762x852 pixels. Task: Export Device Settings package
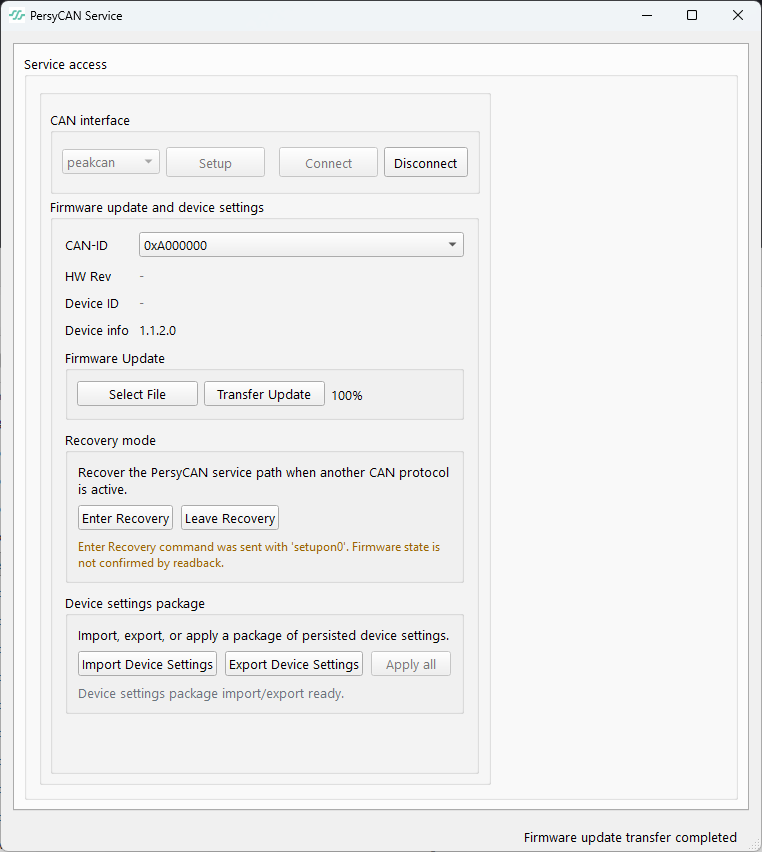(x=294, y=664)
